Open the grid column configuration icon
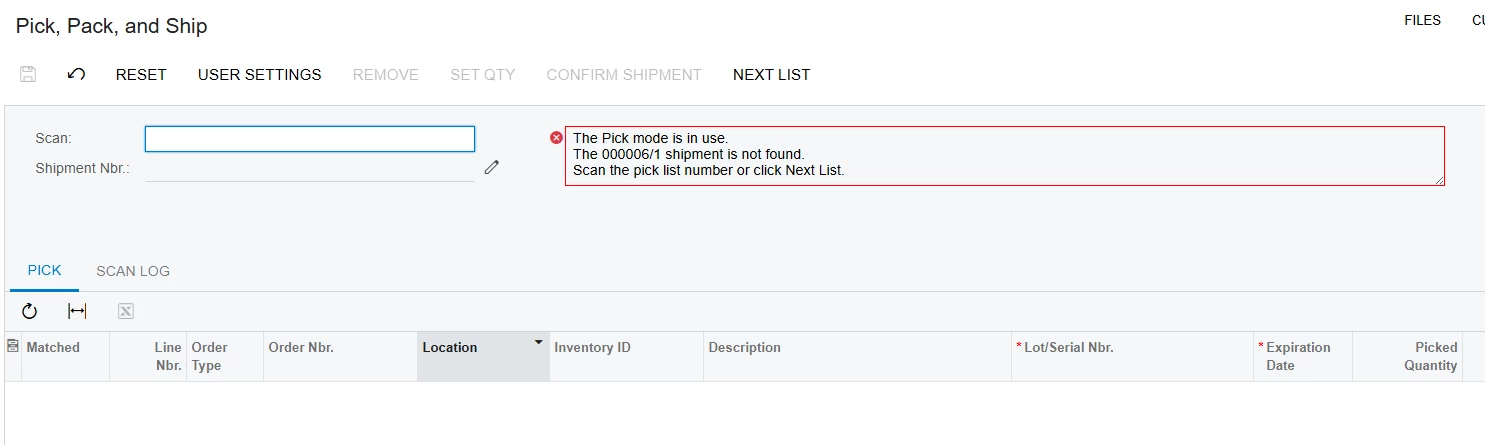The width and height of the screenshot is (1485, 445). coord(12,346)
